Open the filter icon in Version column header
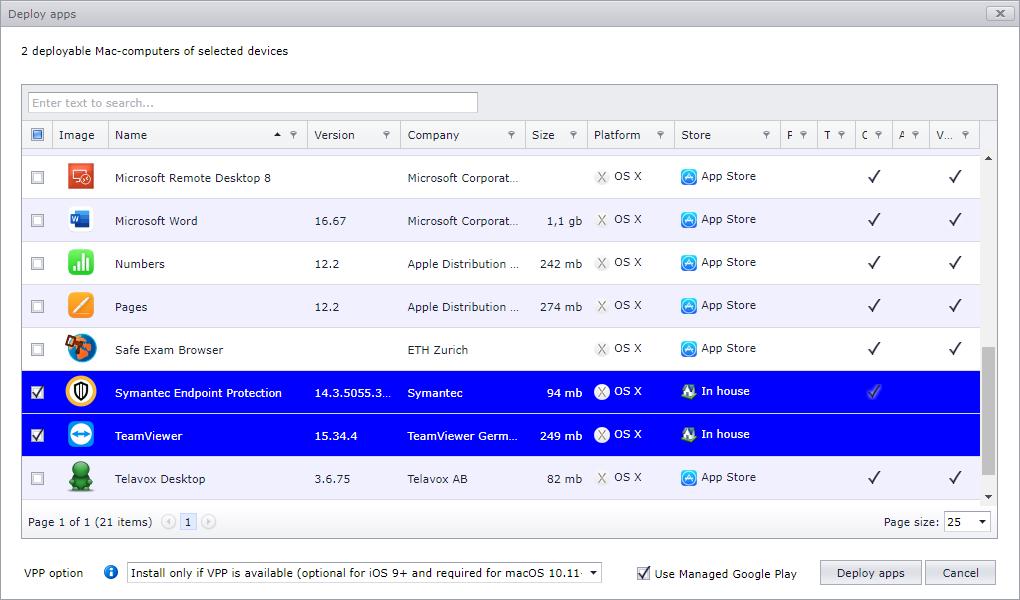The image size is (1020, 600). [386, 135]
